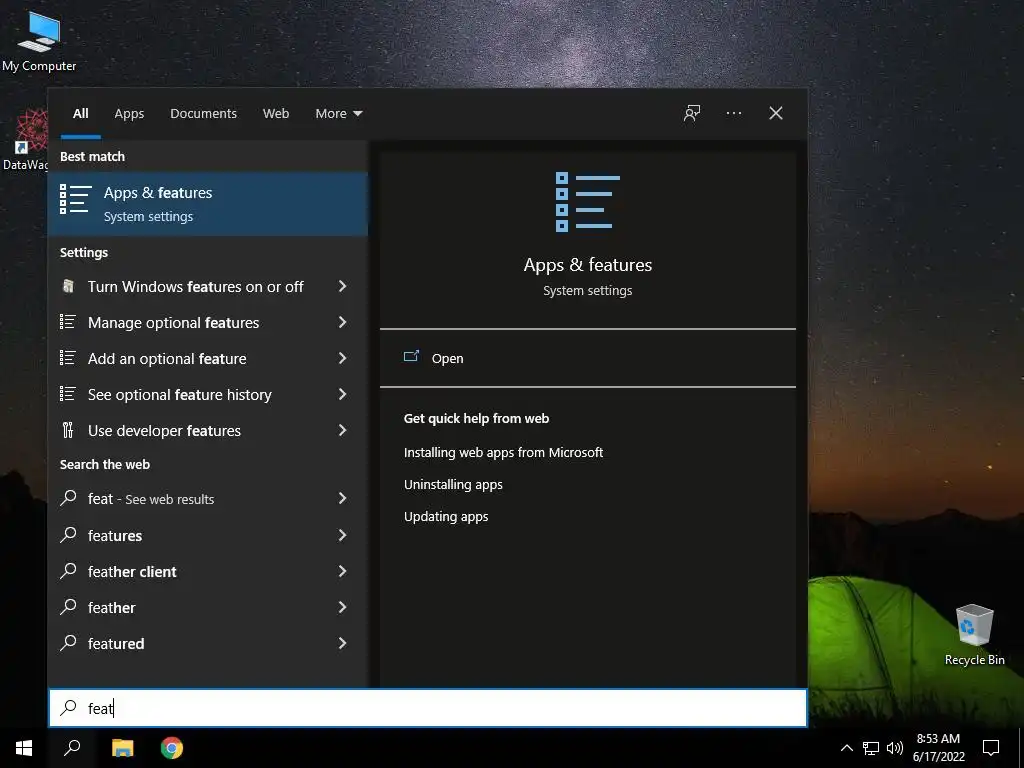Switch to the Documents search tab

(203, 114)
